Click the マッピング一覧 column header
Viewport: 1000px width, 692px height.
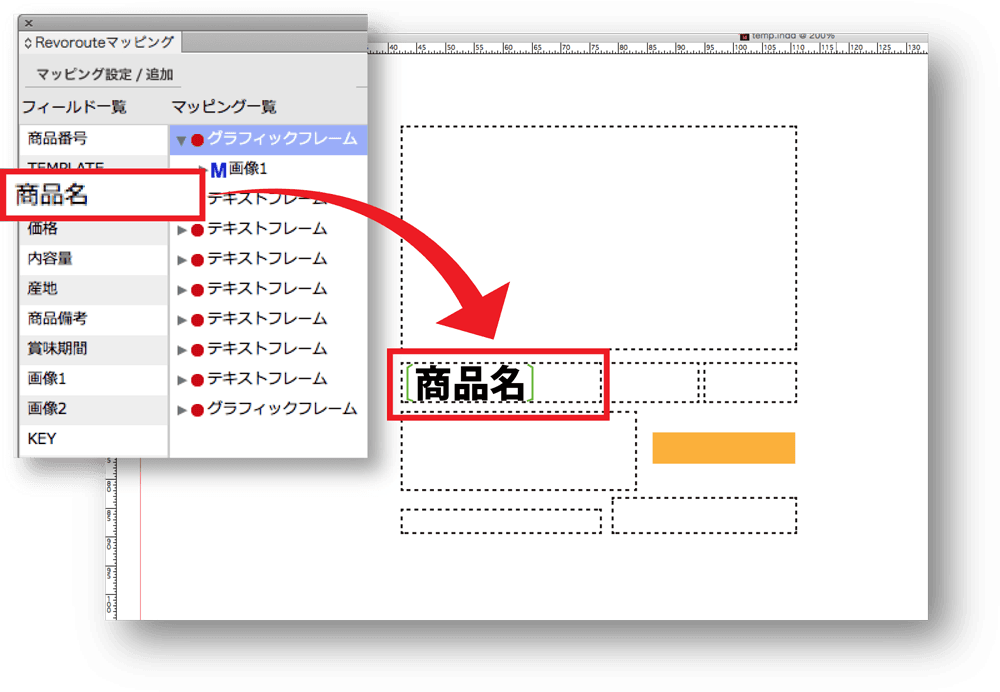224,107
